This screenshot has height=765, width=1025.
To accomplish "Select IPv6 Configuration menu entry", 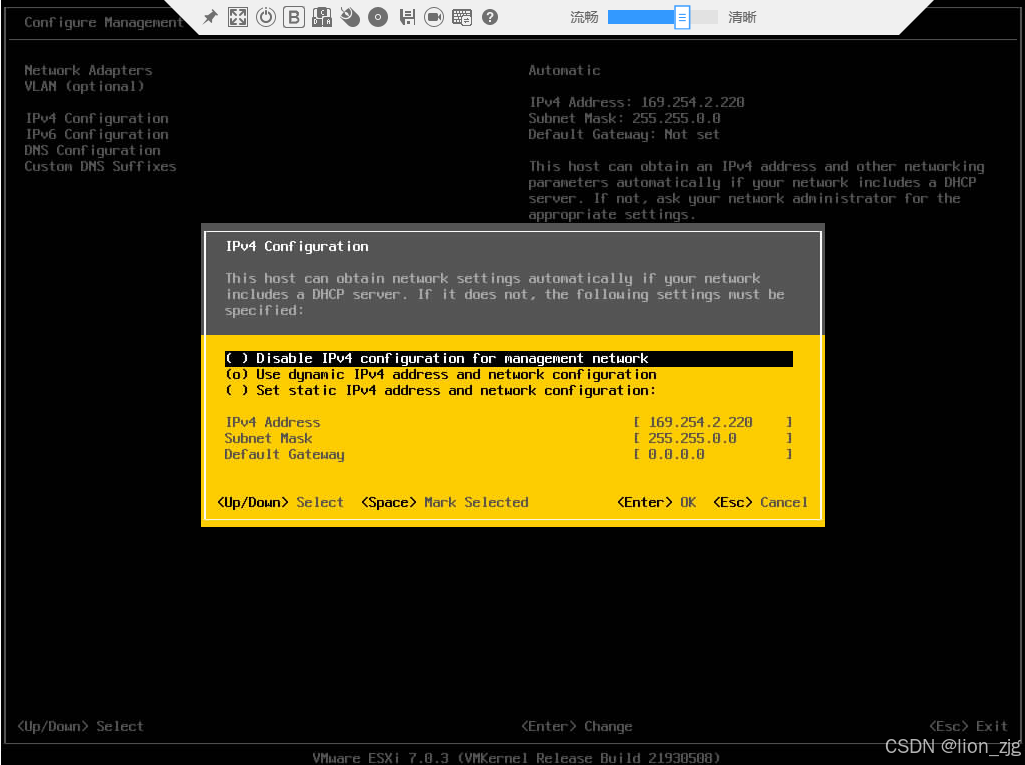I will point(97,135).
